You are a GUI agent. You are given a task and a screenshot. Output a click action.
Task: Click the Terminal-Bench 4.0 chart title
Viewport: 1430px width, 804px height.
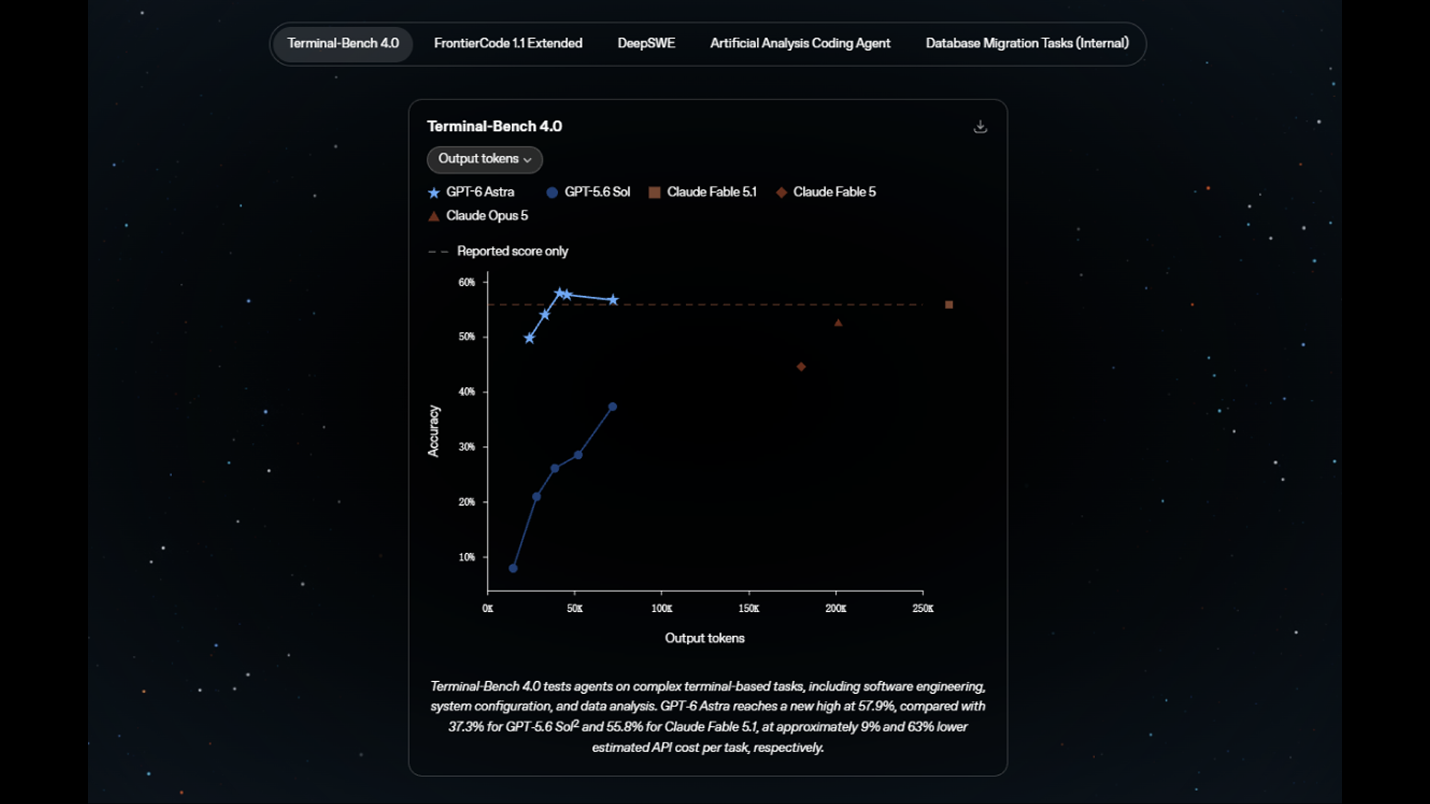coord(494,127)
